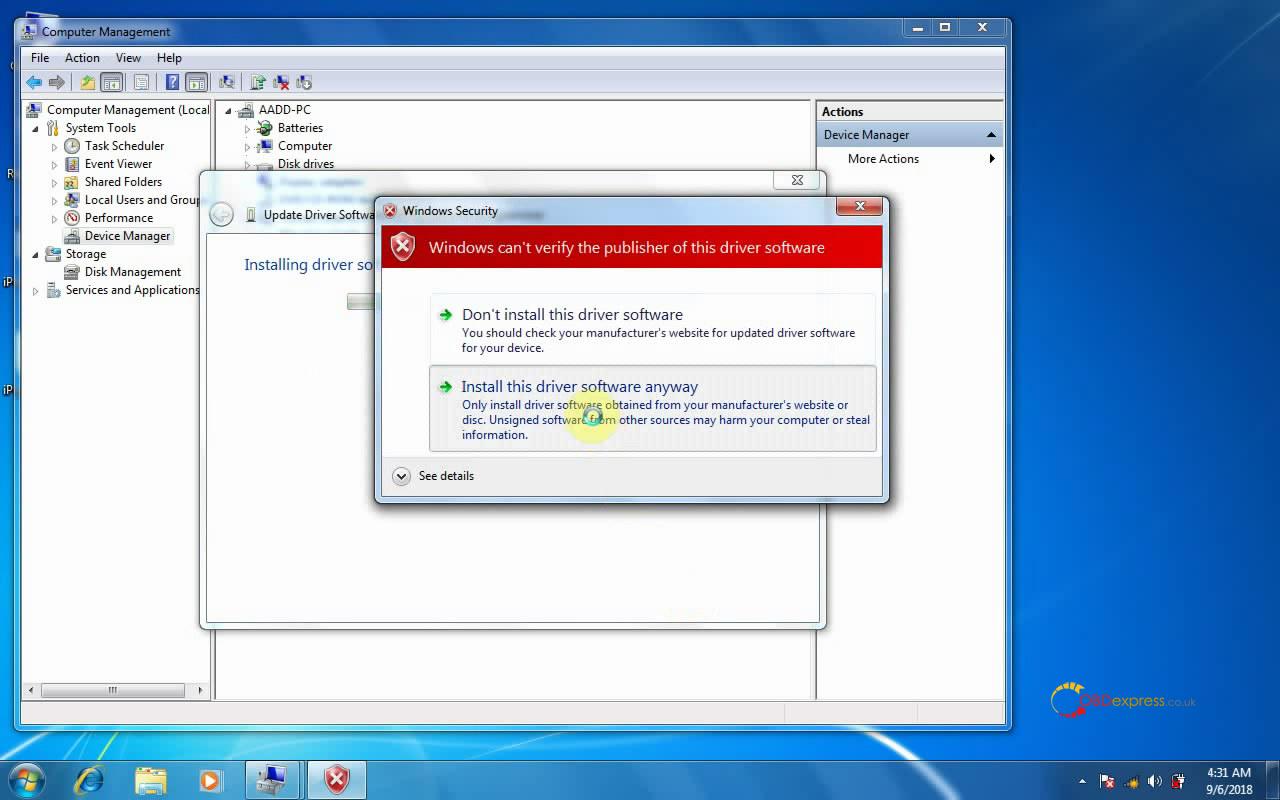Expand the Shared Folders node arrow

pos(55,182)
